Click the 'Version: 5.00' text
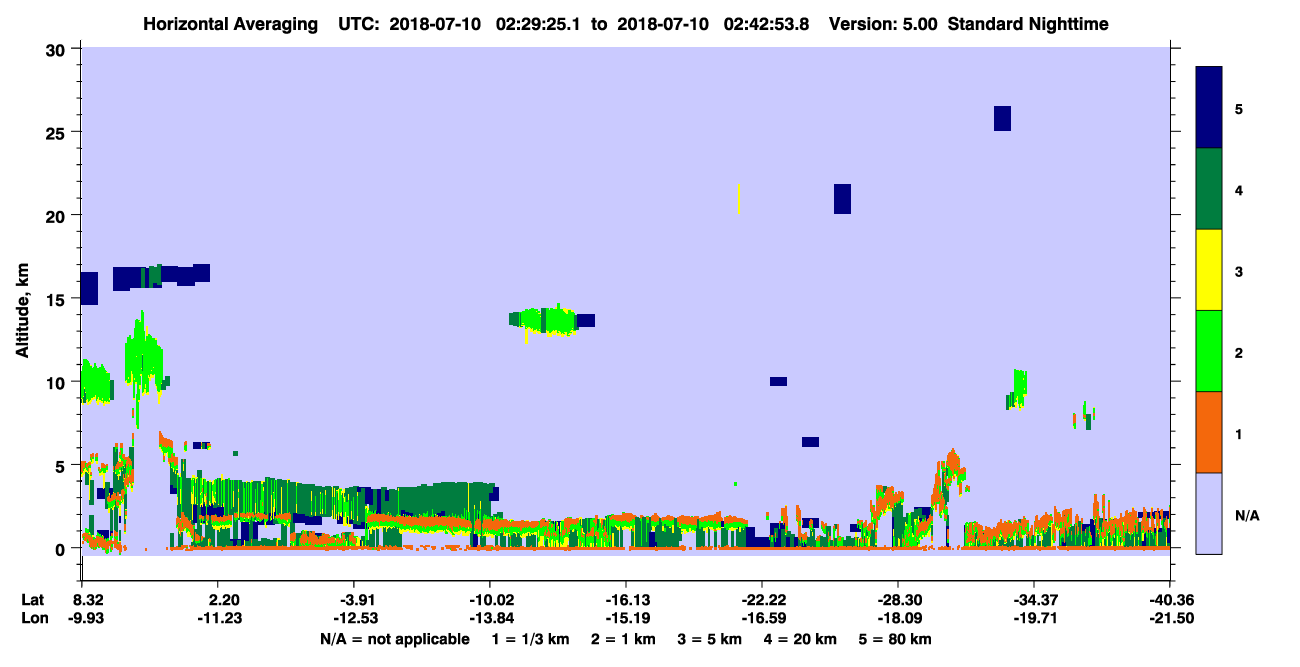1300x667 pixels. pyautogui.click(x=882, y=23)
